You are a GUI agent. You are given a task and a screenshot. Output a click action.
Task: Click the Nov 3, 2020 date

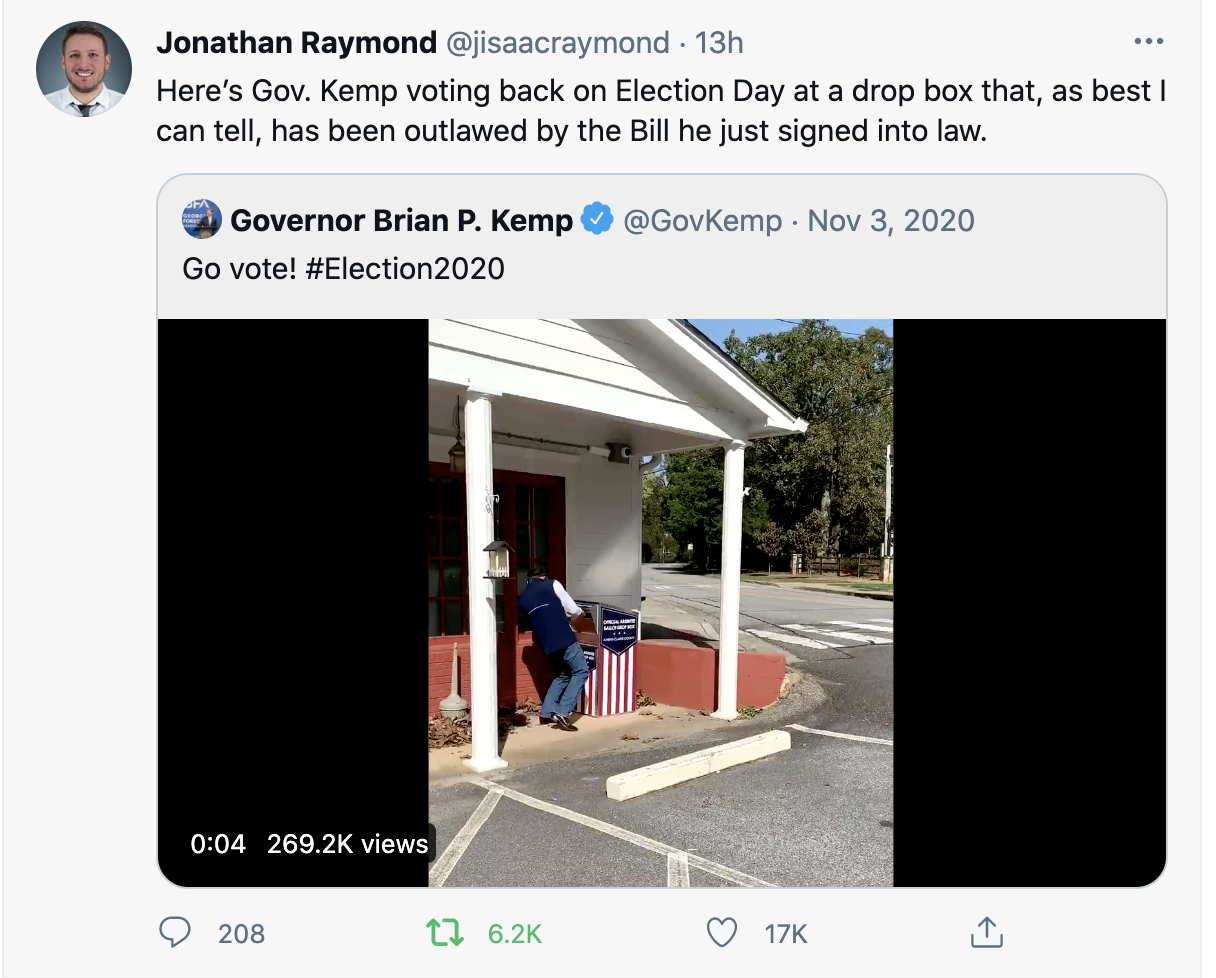891,220
